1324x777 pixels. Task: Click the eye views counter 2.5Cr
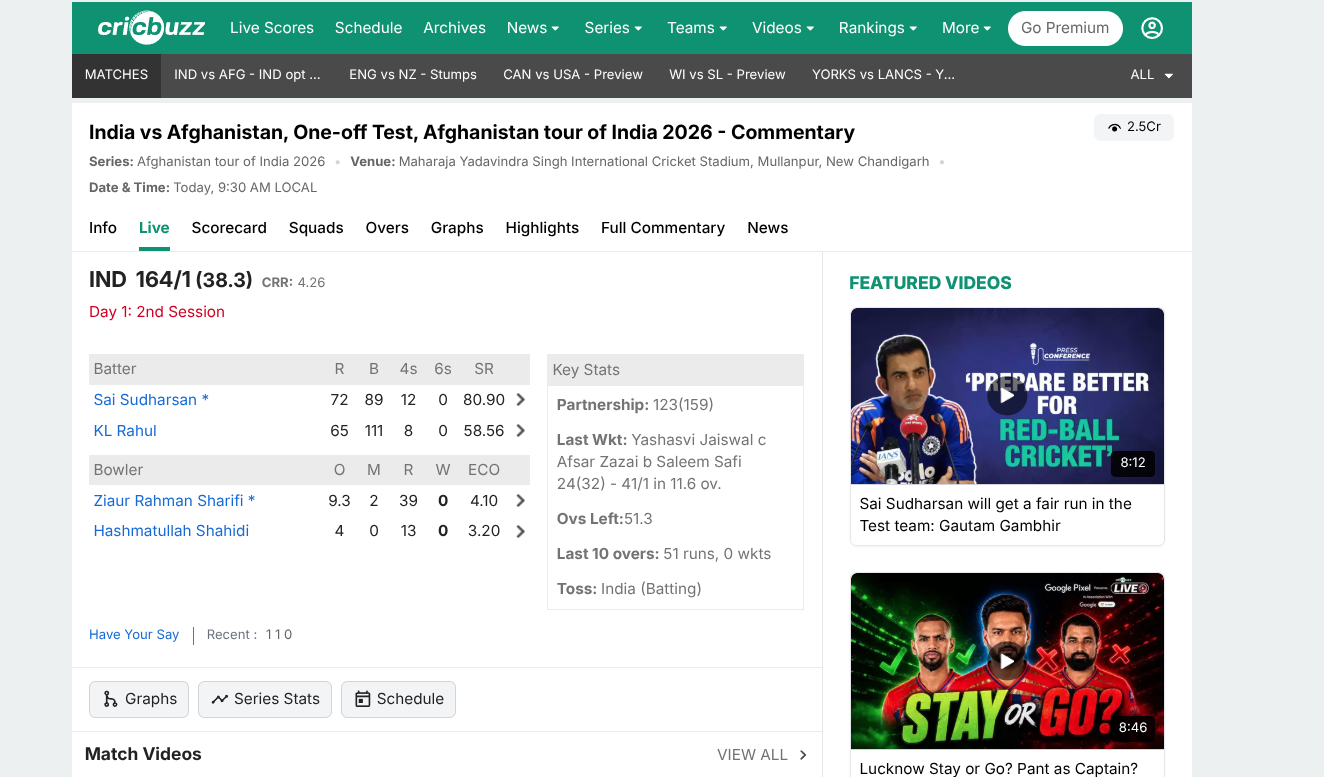(1134, 127)
